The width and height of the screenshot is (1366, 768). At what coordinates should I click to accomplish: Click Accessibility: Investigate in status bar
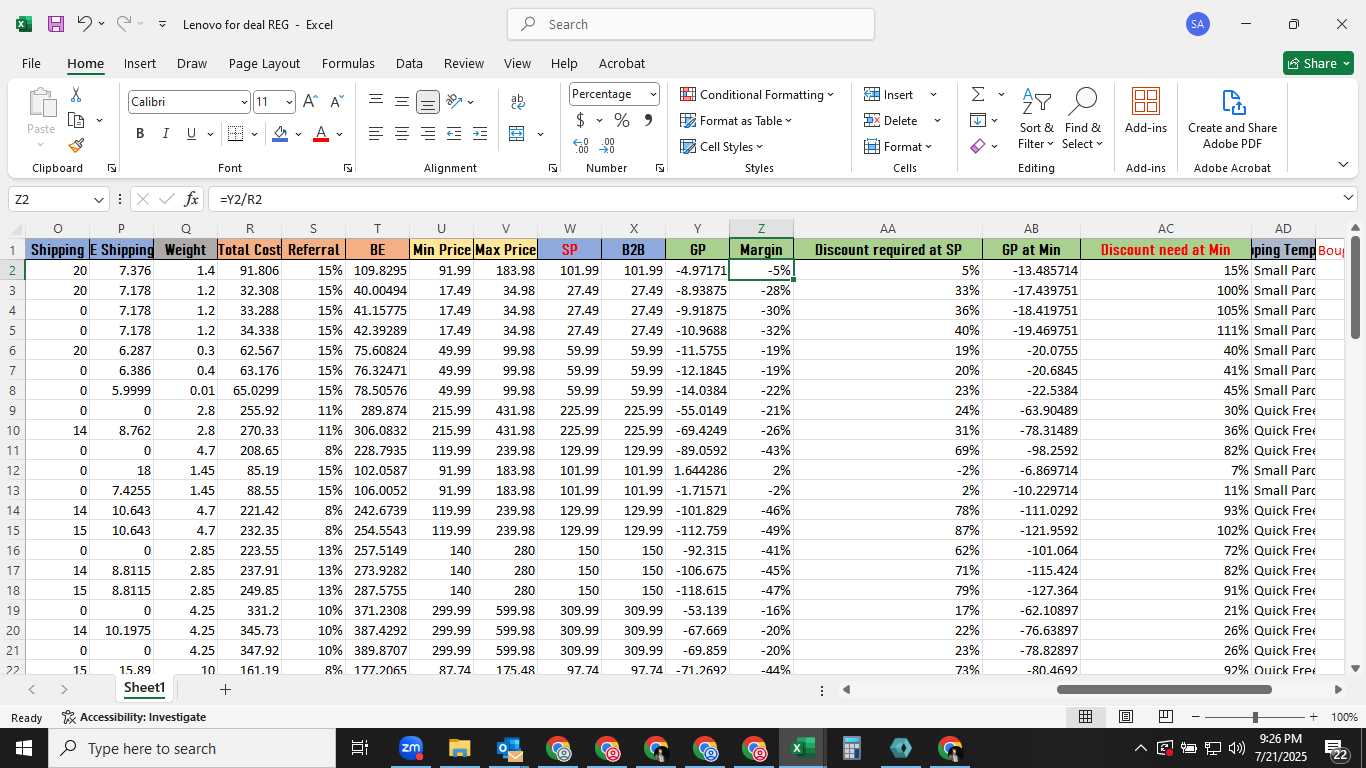tap(134, 717)
